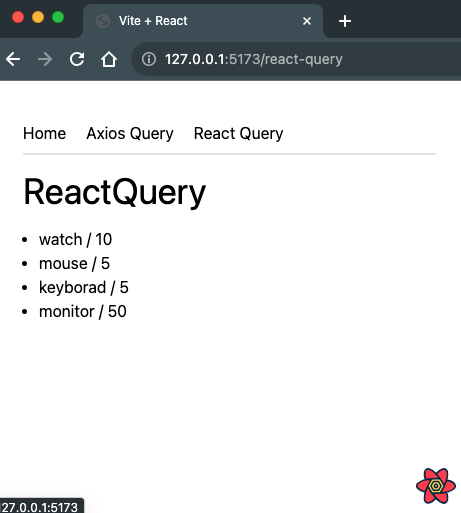Go back using the browser back arrow
The image size is (461, 513).
tap(13, 59)
